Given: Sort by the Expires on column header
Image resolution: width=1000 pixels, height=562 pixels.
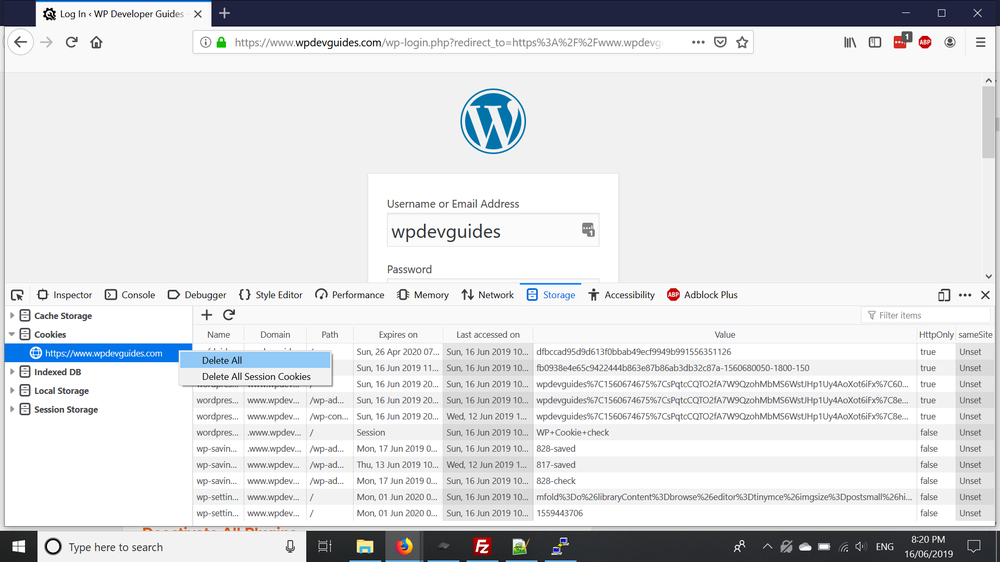Looking at the screenshot, I should pyautogui.click(x=398, y=334).
